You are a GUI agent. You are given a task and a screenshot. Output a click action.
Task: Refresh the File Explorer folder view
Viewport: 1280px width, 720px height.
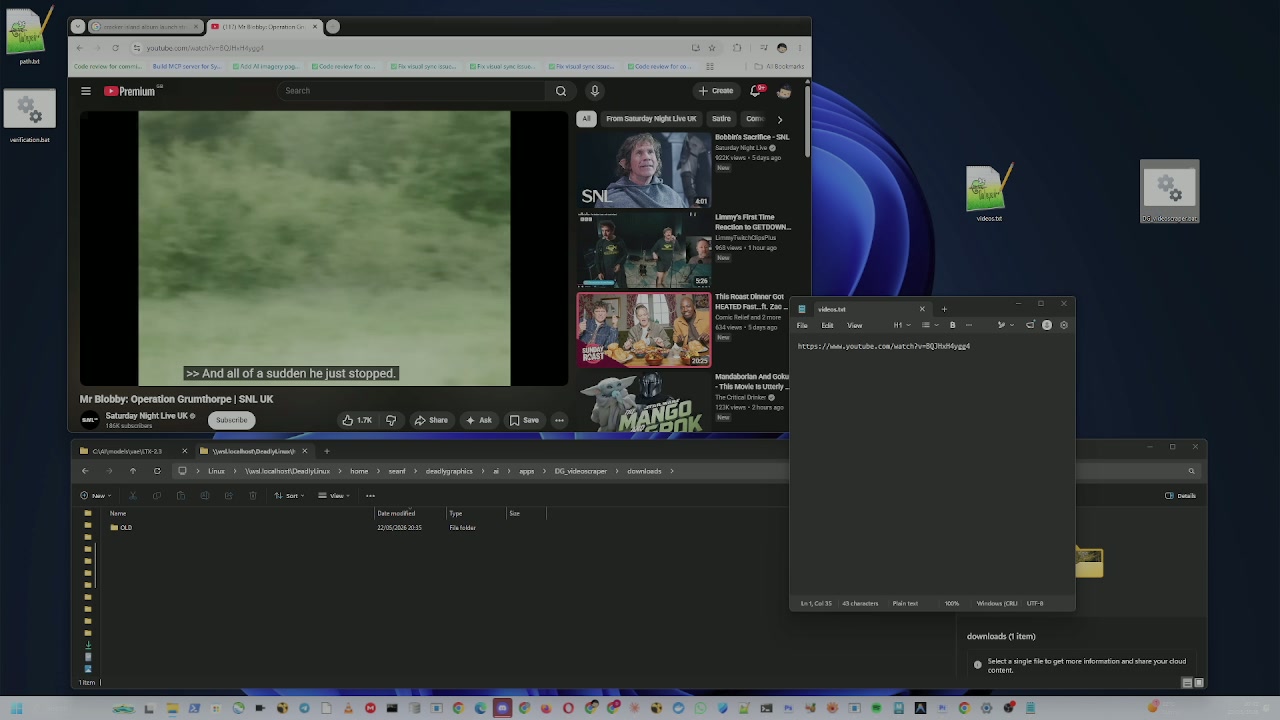point(157,471)
